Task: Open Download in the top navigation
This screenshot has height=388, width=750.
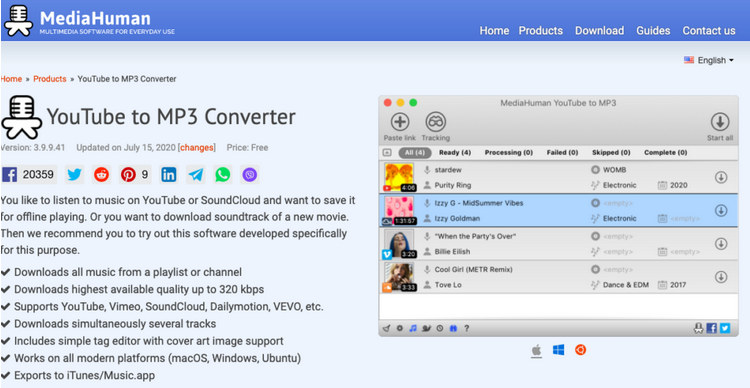Action: [599, 31]
